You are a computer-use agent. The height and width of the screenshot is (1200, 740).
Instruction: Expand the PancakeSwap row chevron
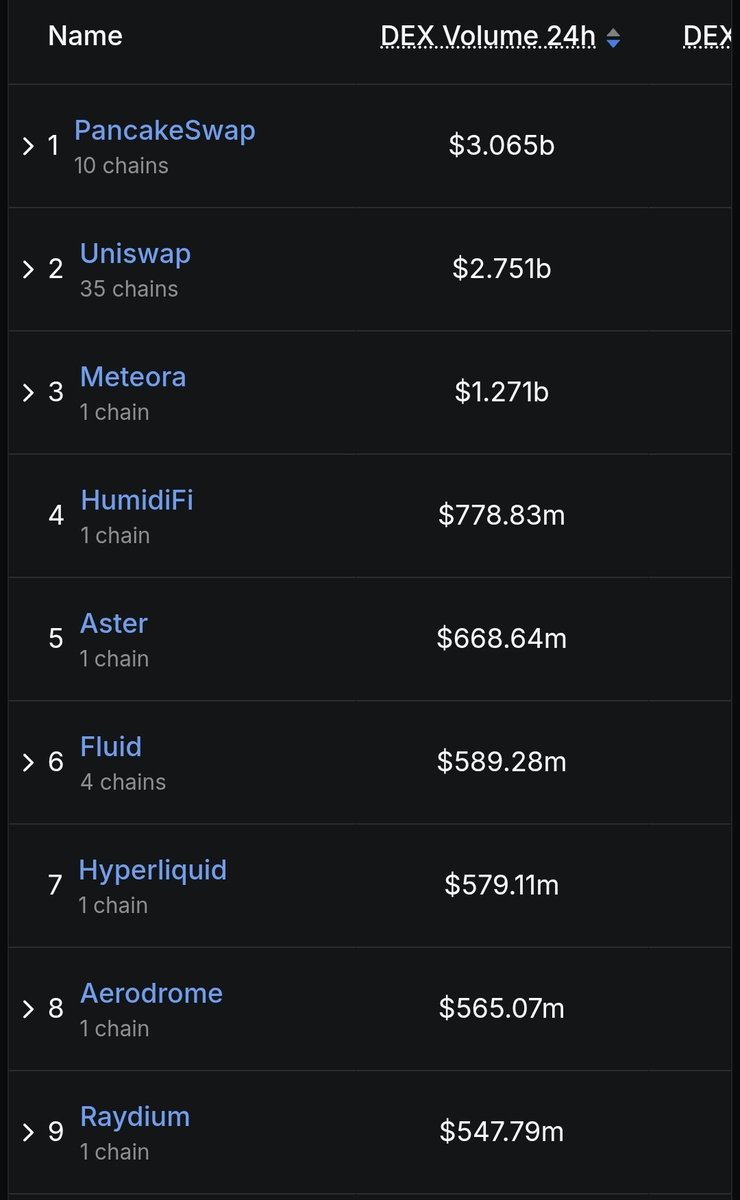click(x=28, y=146)
